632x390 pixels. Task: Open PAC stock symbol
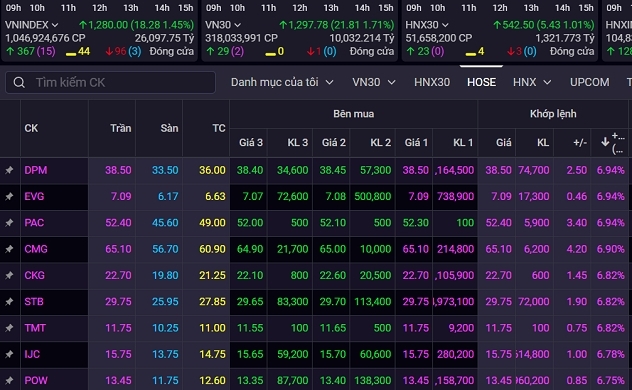coord(34,223)
